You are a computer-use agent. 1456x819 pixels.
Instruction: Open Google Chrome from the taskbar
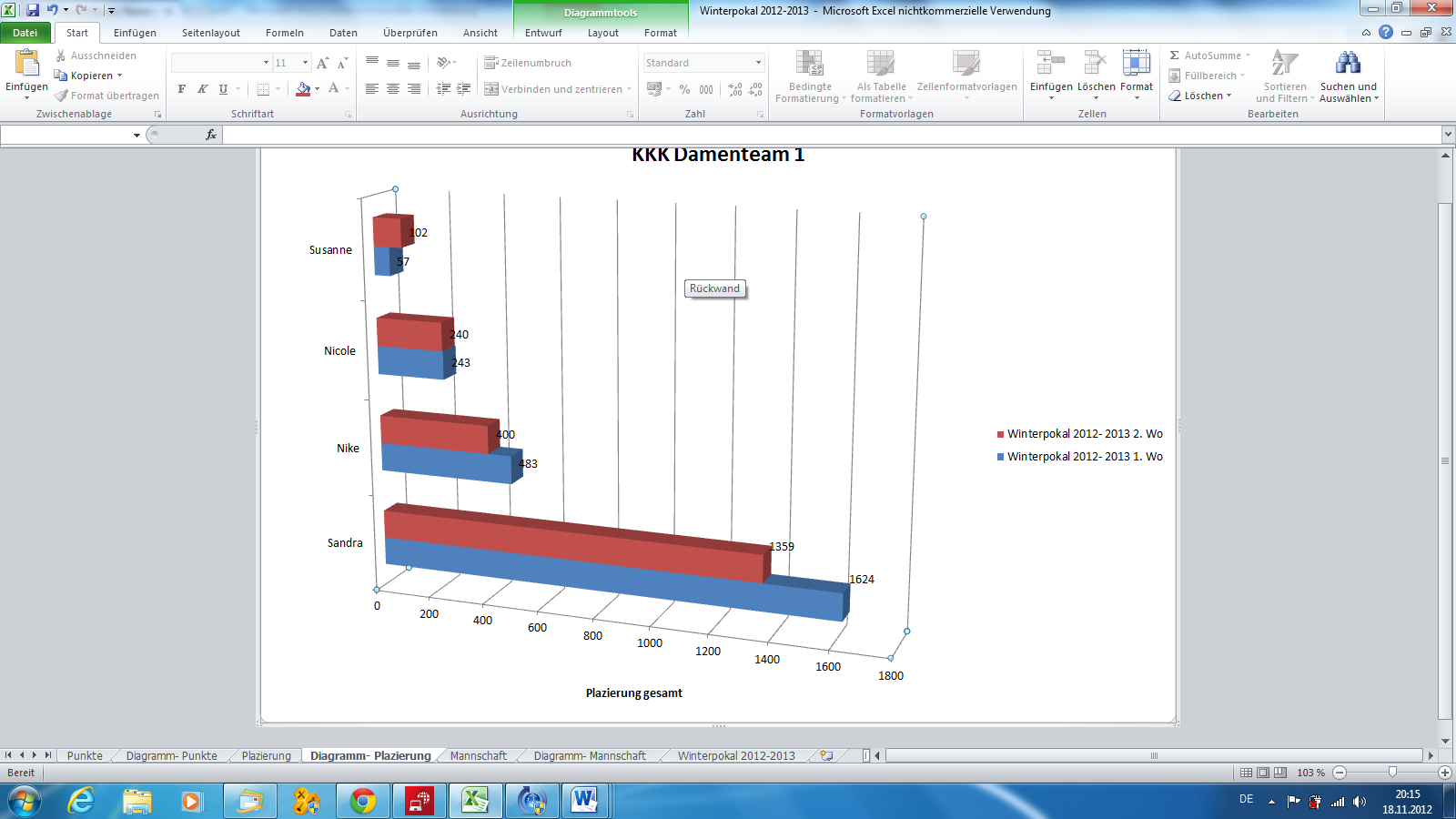tap(363, 801)
